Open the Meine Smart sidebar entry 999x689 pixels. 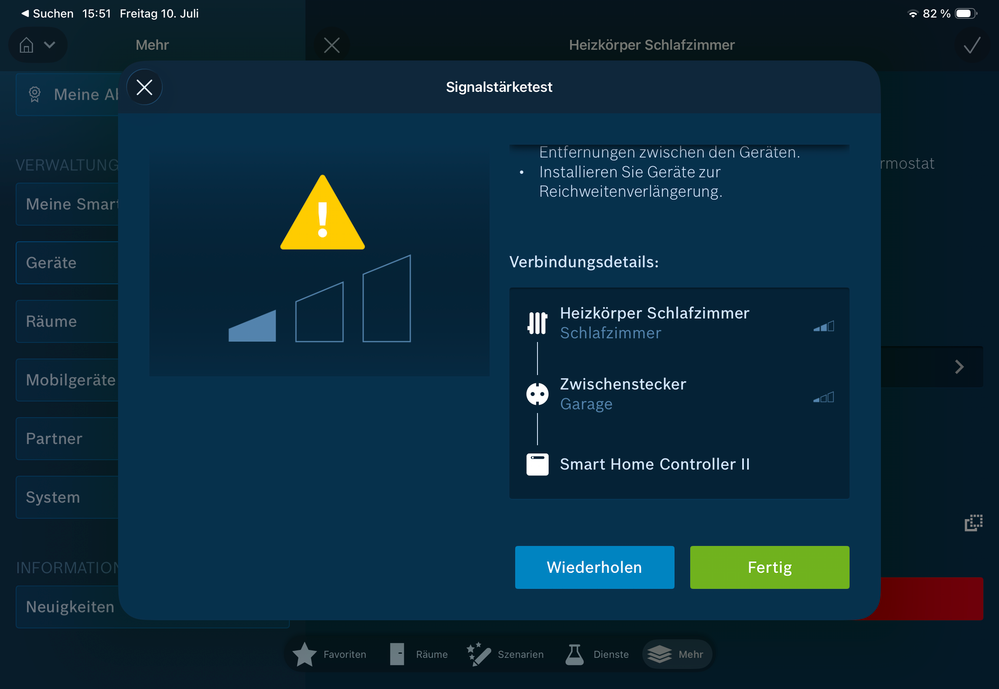click(x=67, y=204)
